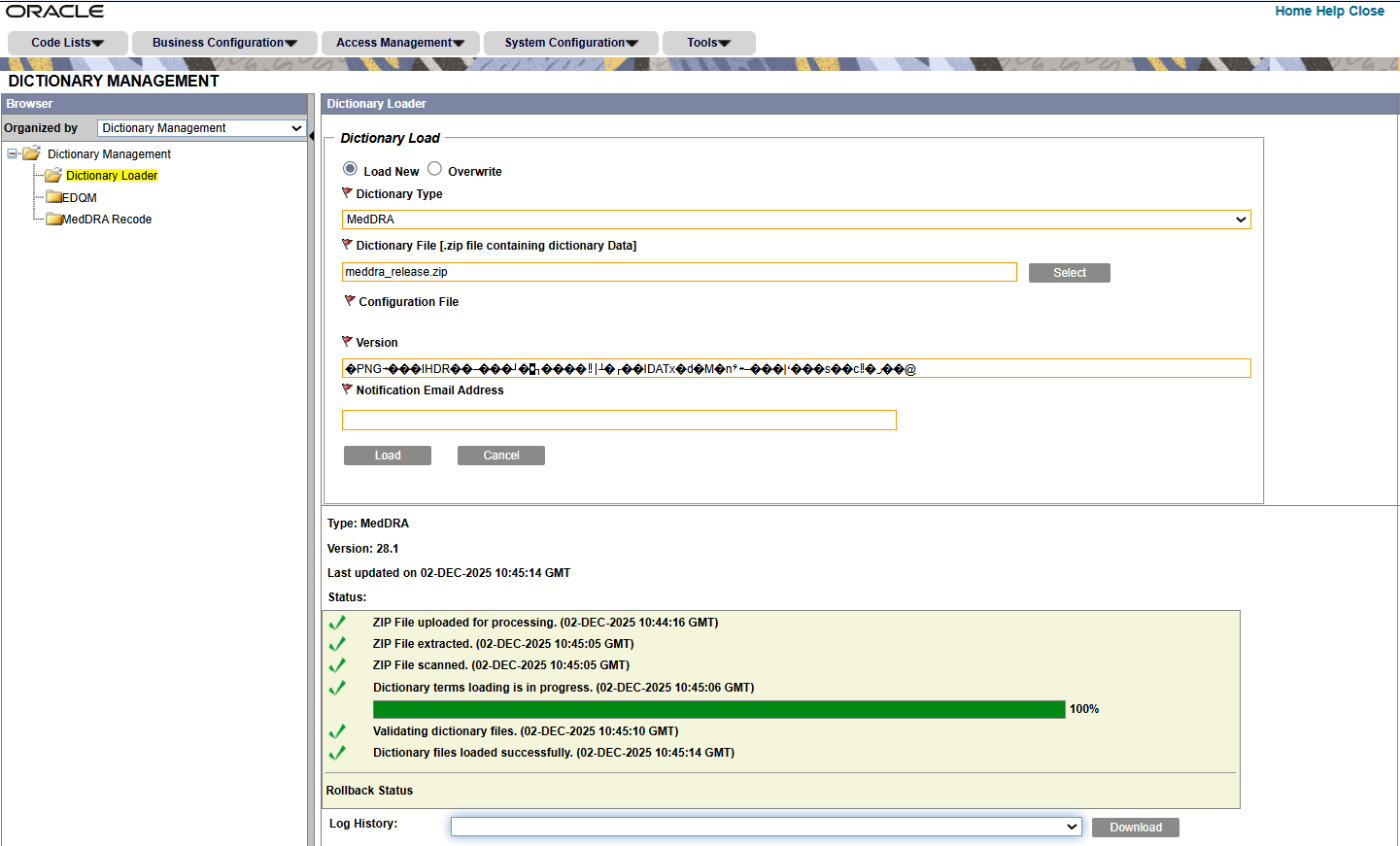Viewport: 1400px width, 846px height.
Task: Click the green checkmark for ZIP File extracted
Action: click(x=337, y=644)
